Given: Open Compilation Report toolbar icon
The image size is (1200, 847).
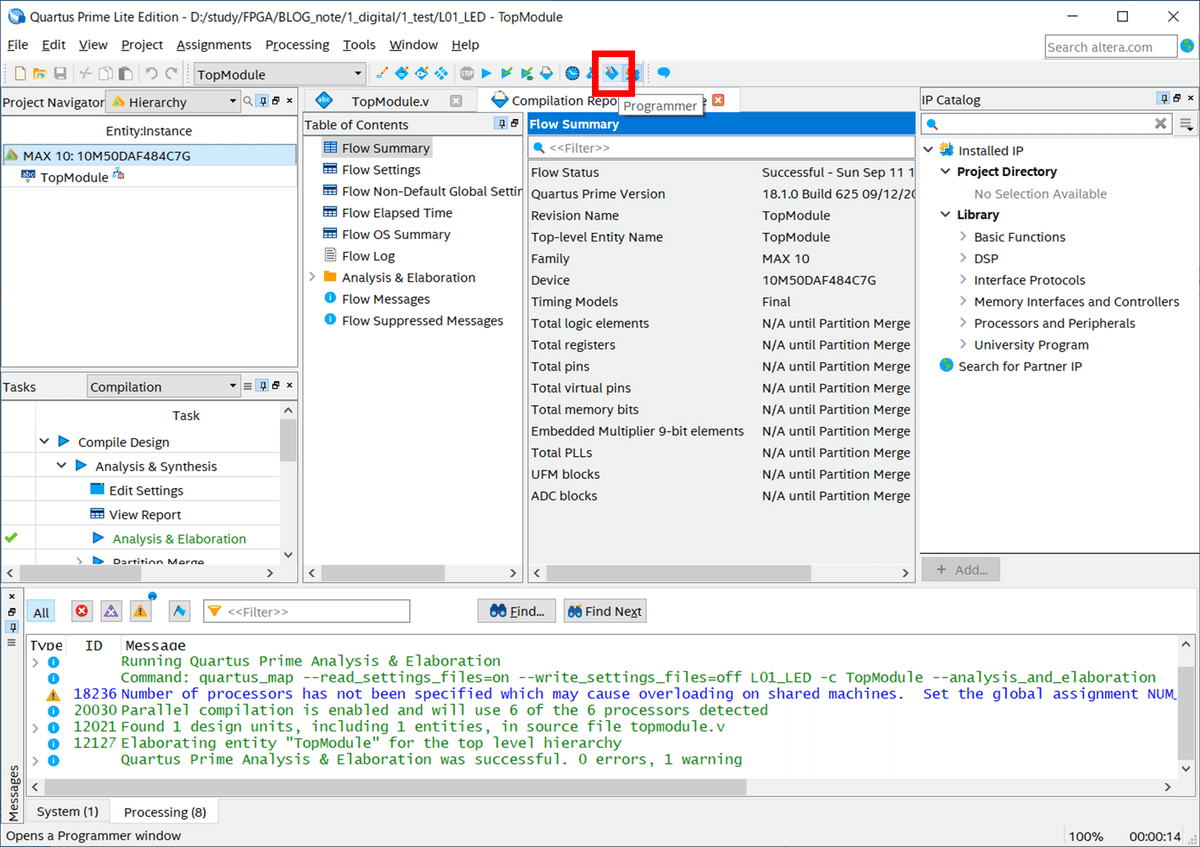Looking at the screenshot, I should tap(546, 73).
